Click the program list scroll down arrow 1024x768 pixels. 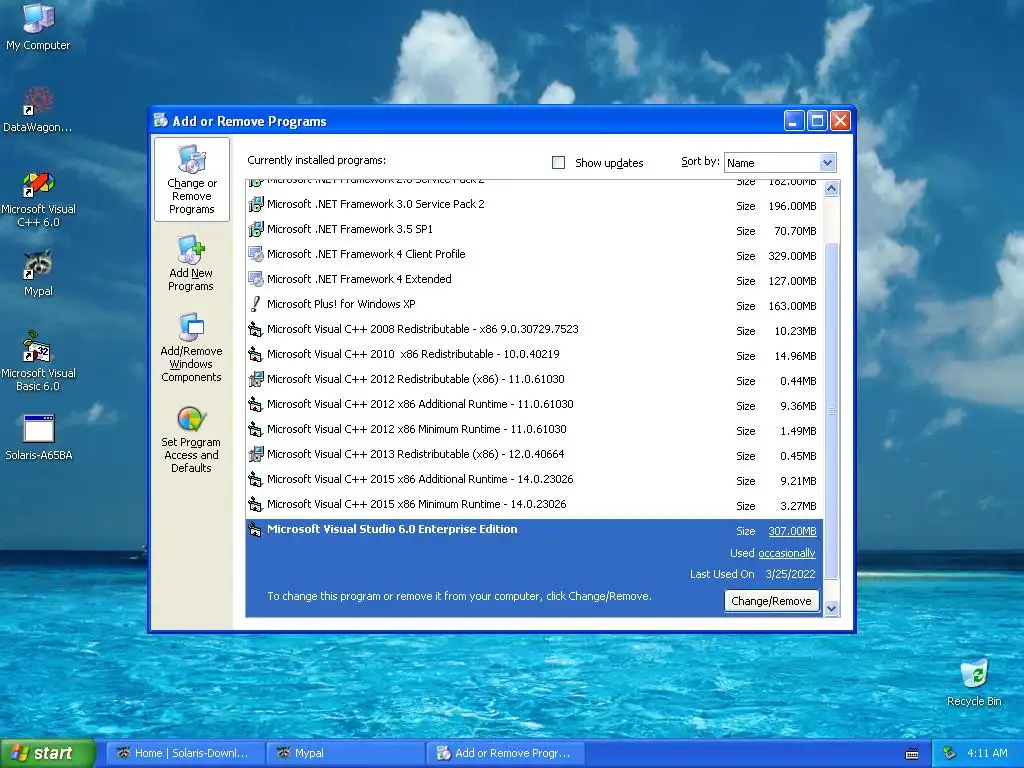pyautogui.click(x=831, y=609)
